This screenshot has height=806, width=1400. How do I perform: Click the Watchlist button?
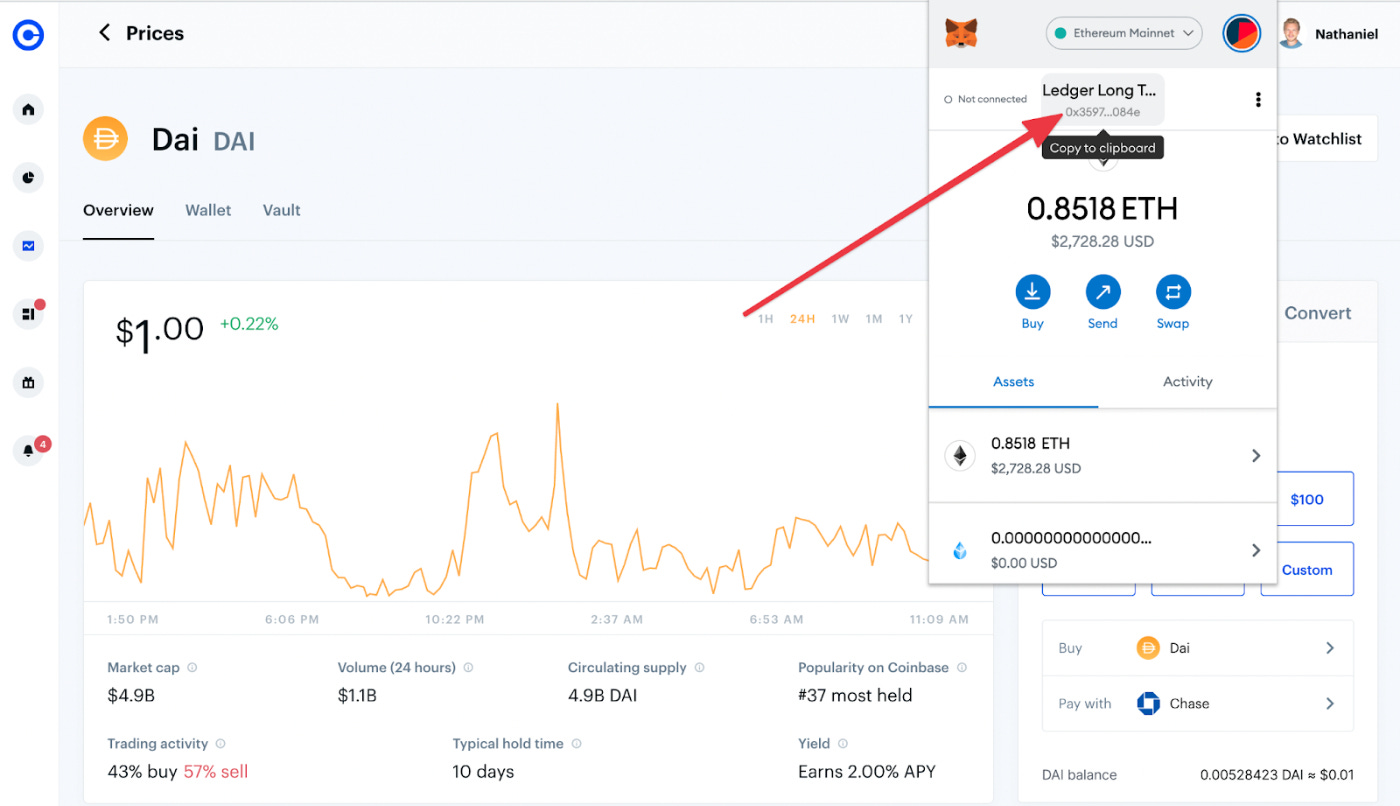(x=1326, y=139)
